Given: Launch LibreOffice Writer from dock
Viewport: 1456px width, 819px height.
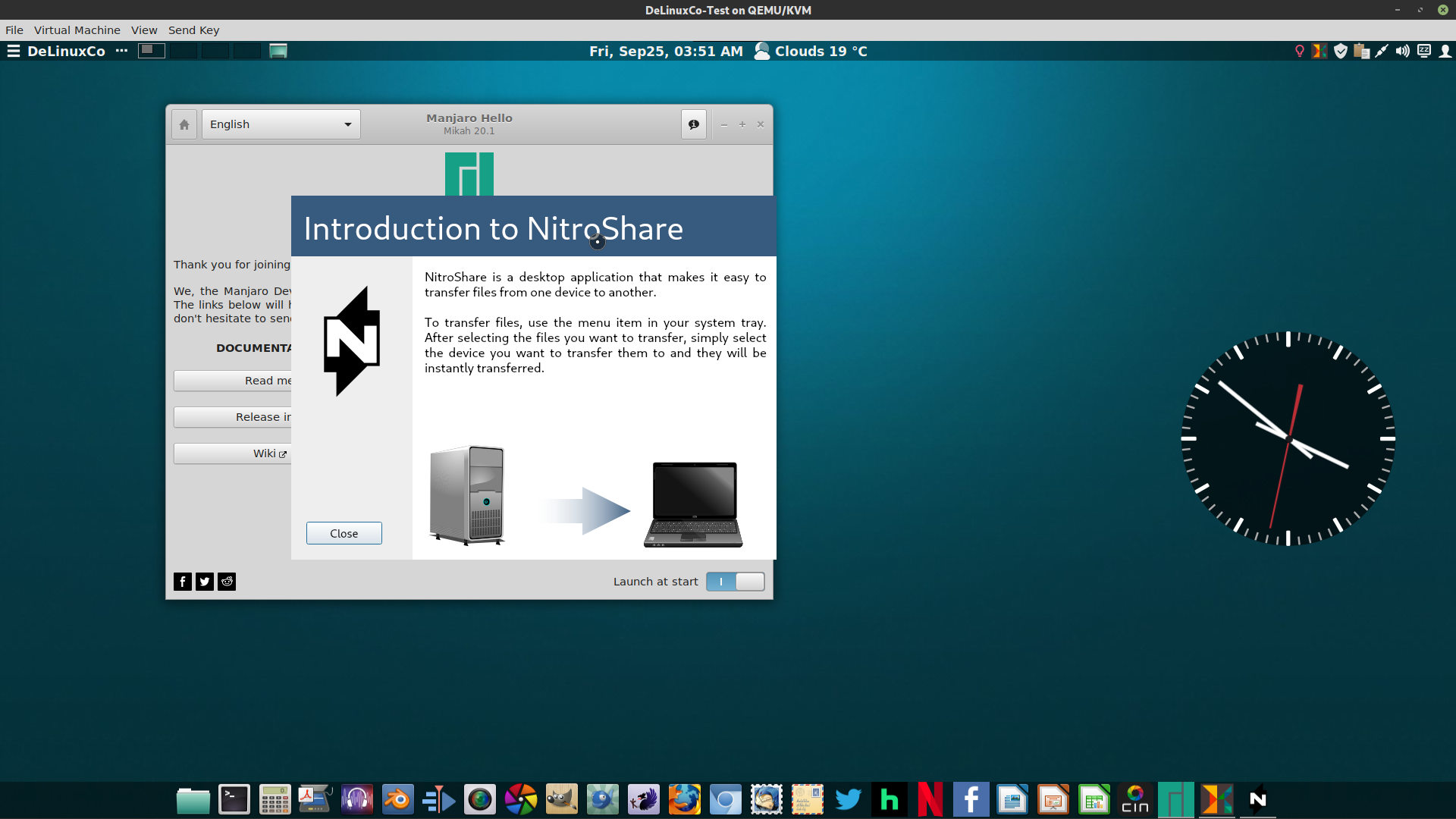Looking at the screenshot, I should [x=1012, y=799].
